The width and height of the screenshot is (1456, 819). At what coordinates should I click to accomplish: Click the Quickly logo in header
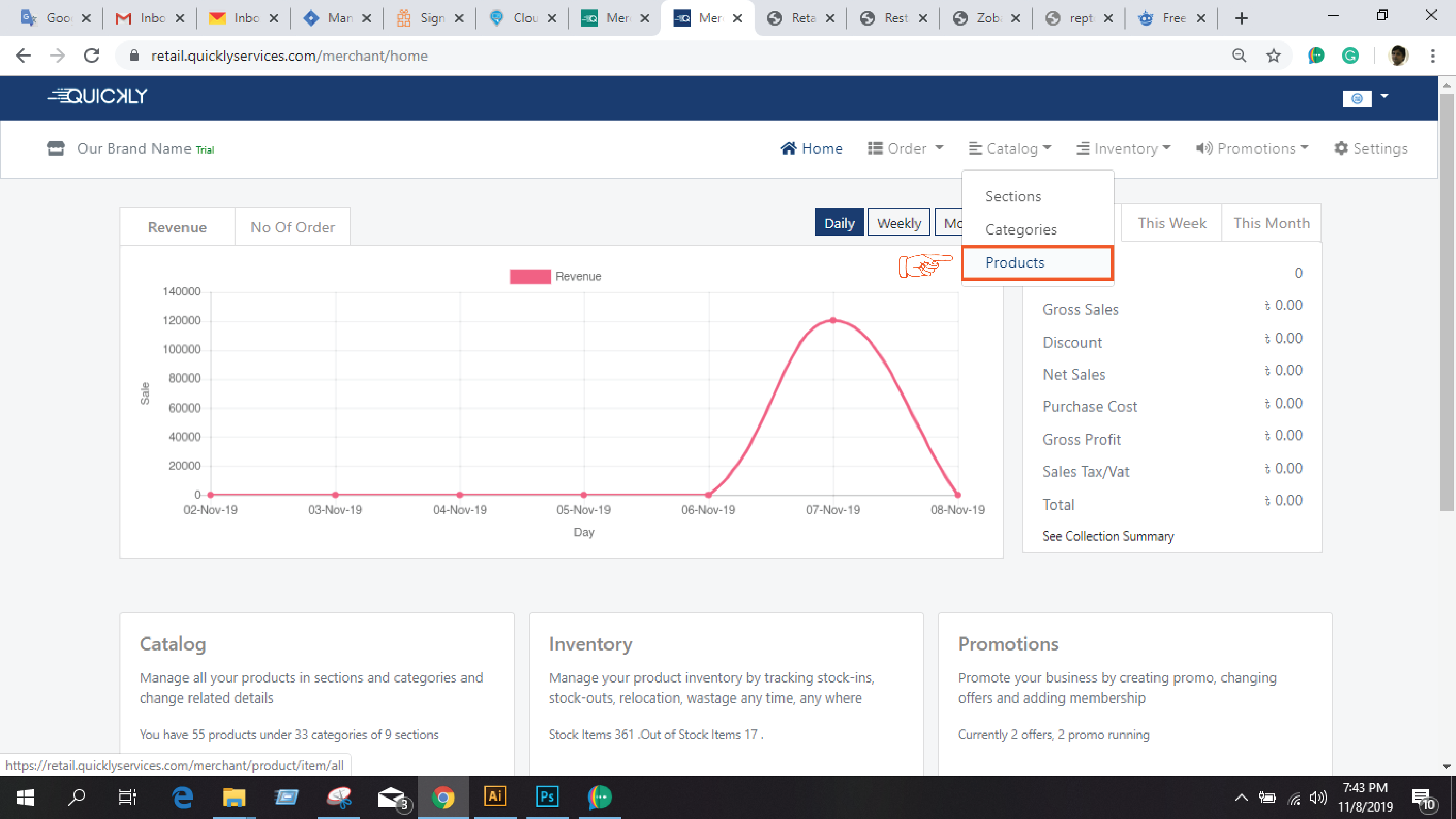click(97, 96)
